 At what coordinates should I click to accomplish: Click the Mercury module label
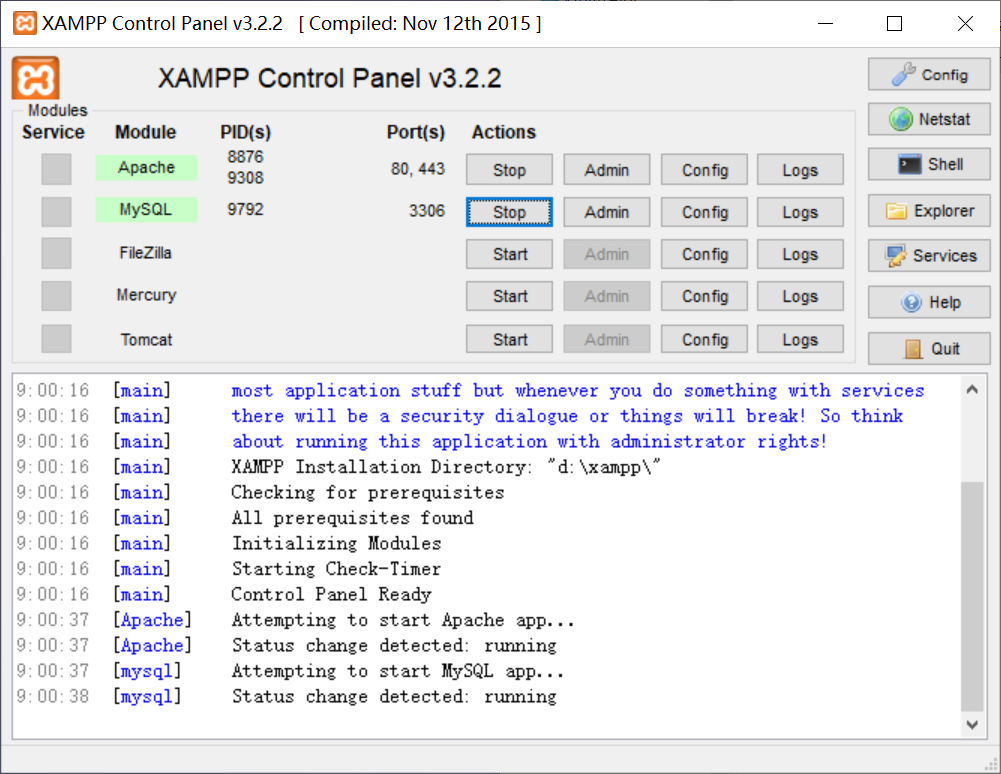click(x=146, y=295)
